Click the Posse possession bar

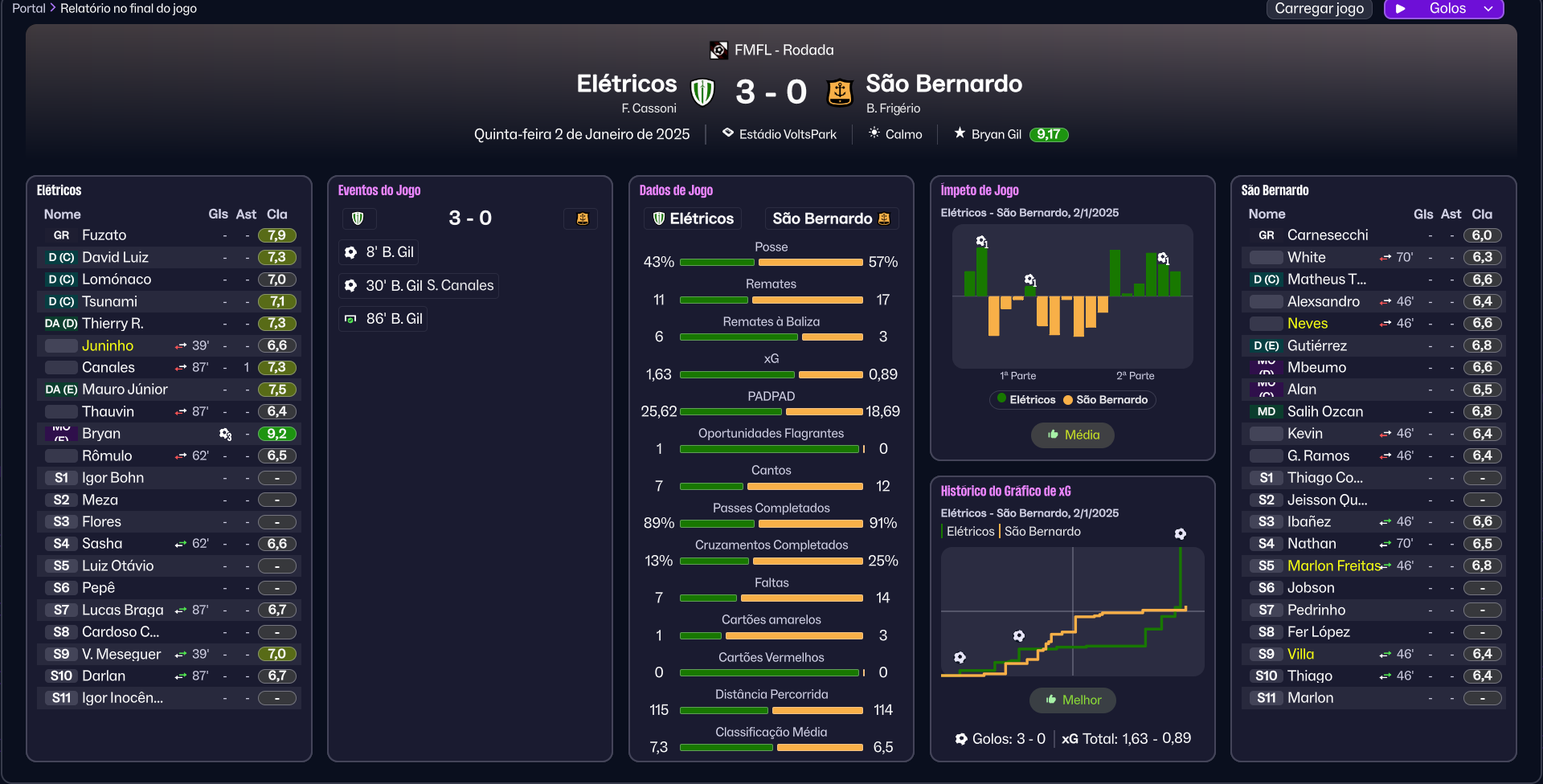[771, 262]
